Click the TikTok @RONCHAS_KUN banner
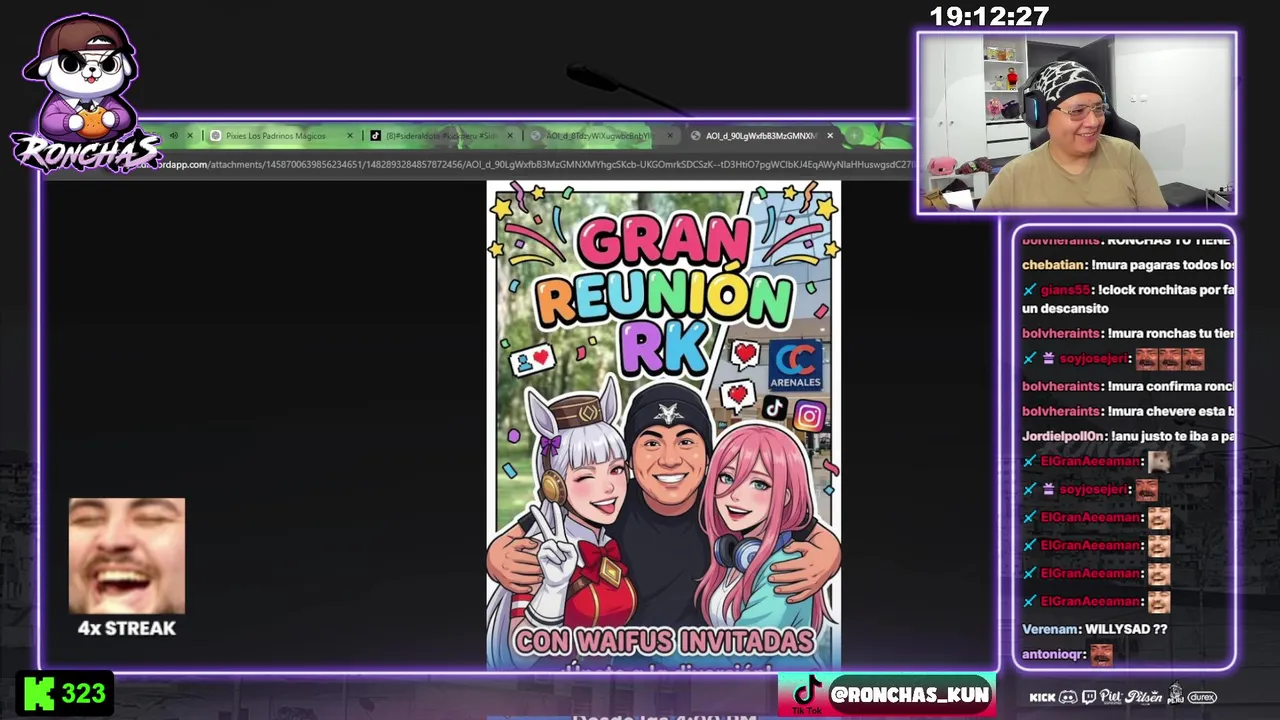 pos(887,694)
